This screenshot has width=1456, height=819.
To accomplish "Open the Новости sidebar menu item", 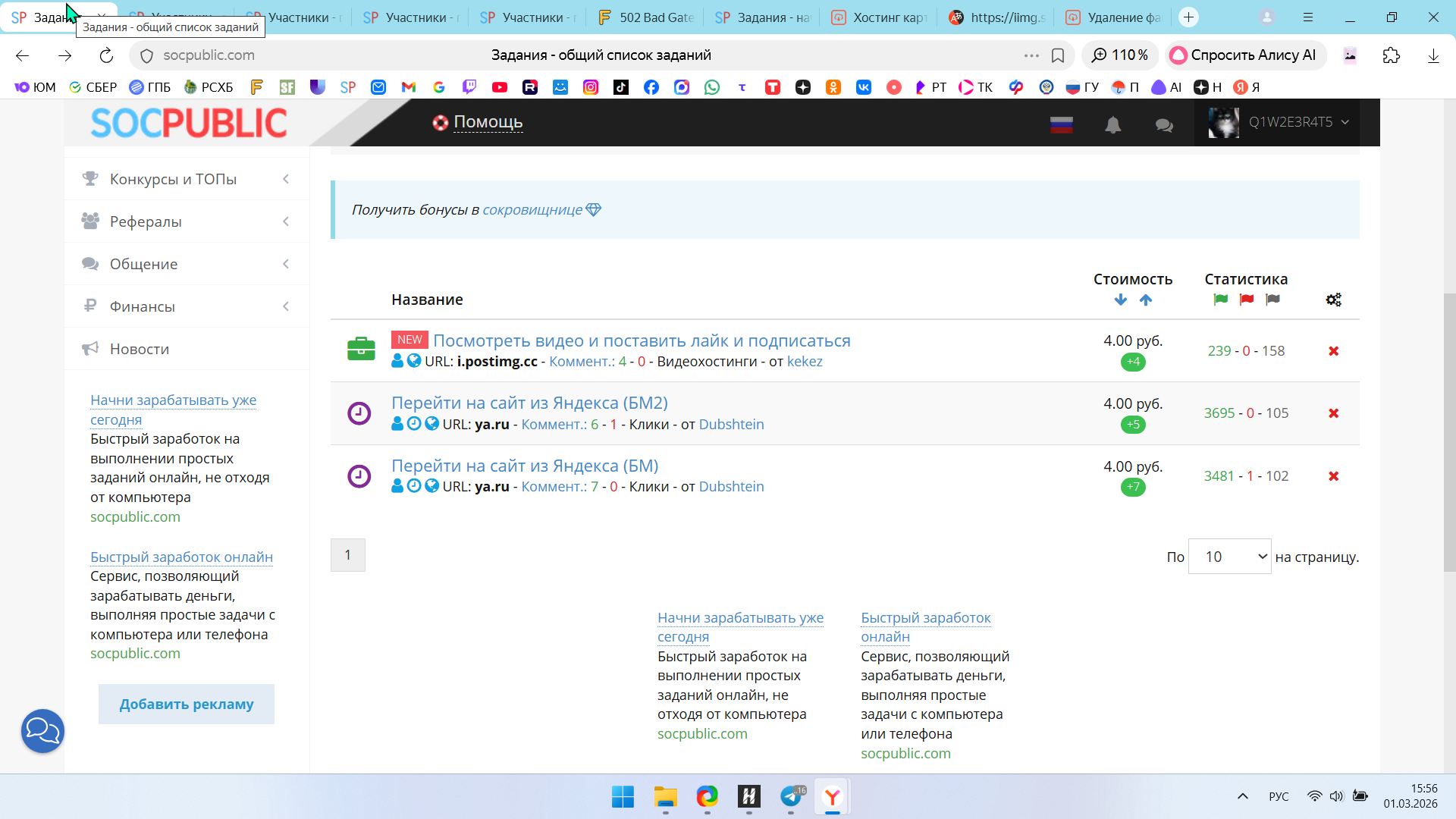I will (140, 349).
